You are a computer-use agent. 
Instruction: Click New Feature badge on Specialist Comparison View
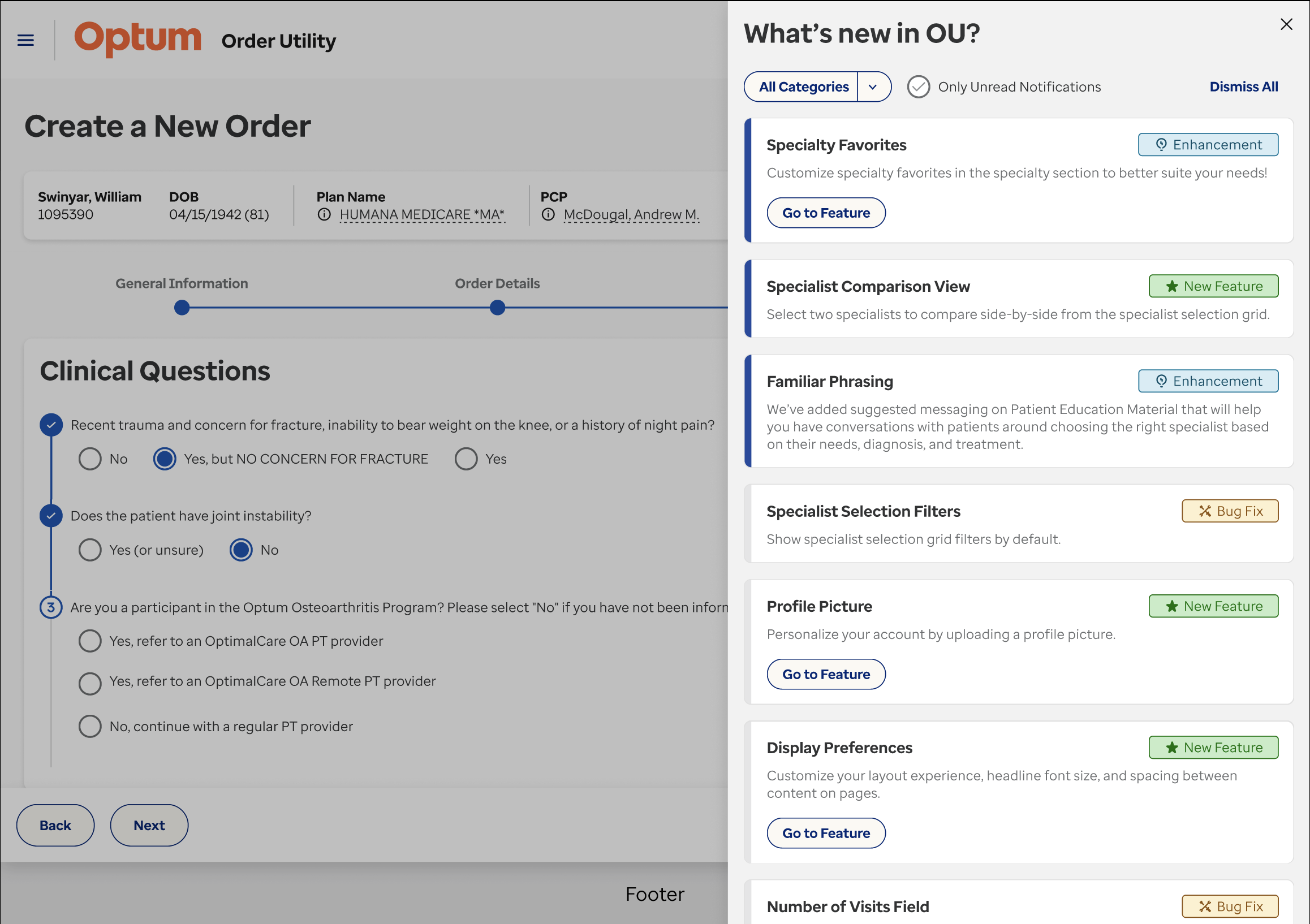coord(1213,286)
